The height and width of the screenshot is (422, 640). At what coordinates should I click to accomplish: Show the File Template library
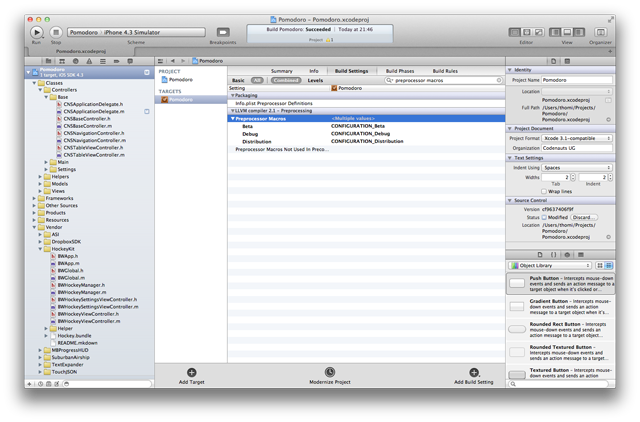pos(540,255)
